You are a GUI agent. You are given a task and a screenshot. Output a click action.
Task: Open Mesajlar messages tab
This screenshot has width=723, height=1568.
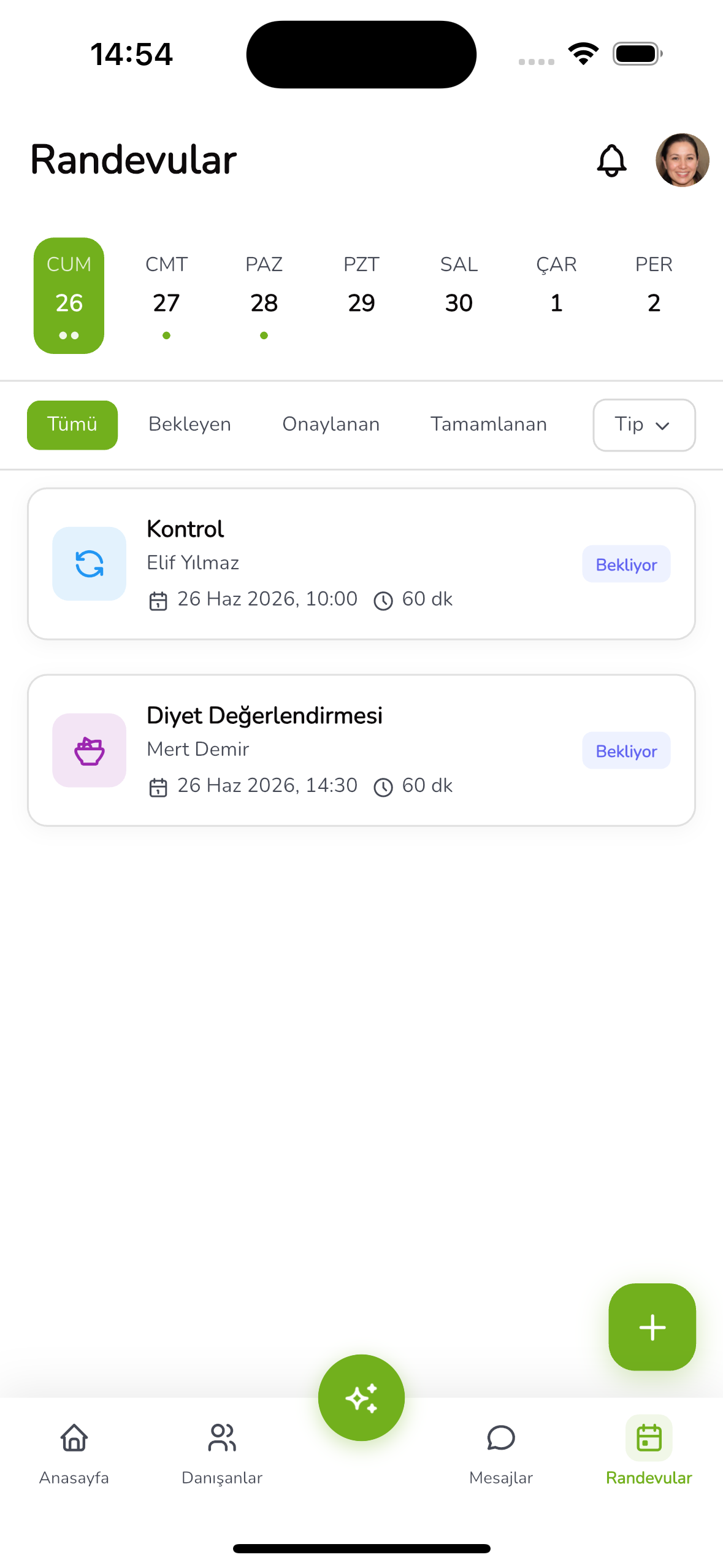click(501, 1455)
